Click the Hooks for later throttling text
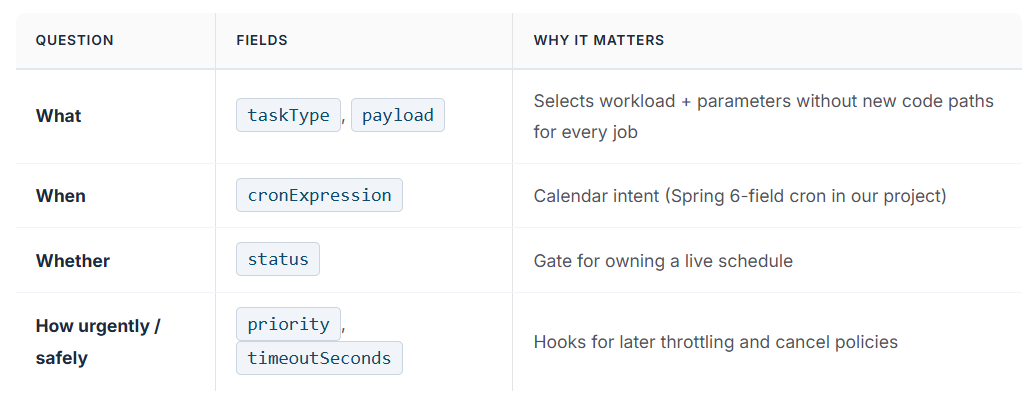 coord(716,342)
